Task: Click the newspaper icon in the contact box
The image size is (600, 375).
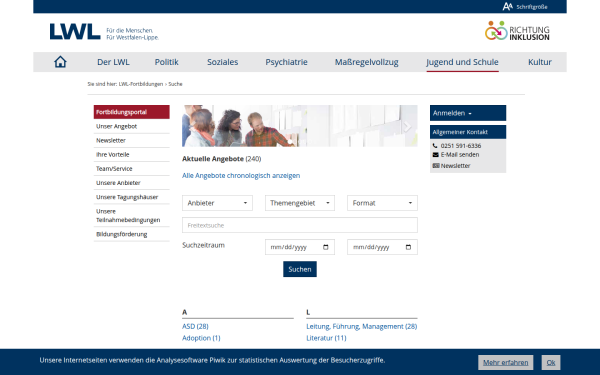Action: click(x=436, y=166)
